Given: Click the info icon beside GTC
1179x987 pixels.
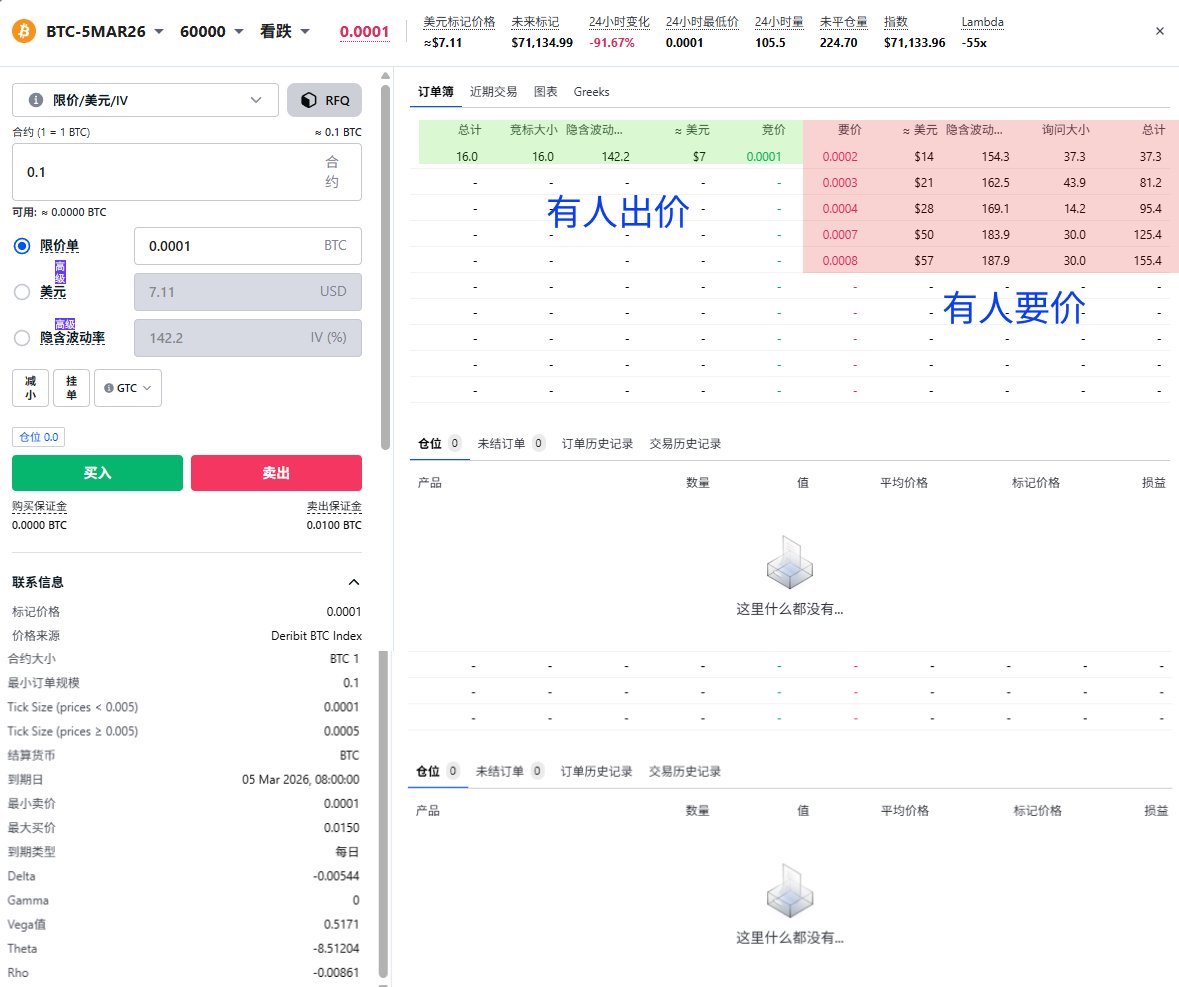Looking at the screenshot, I should tap(109, 388).
